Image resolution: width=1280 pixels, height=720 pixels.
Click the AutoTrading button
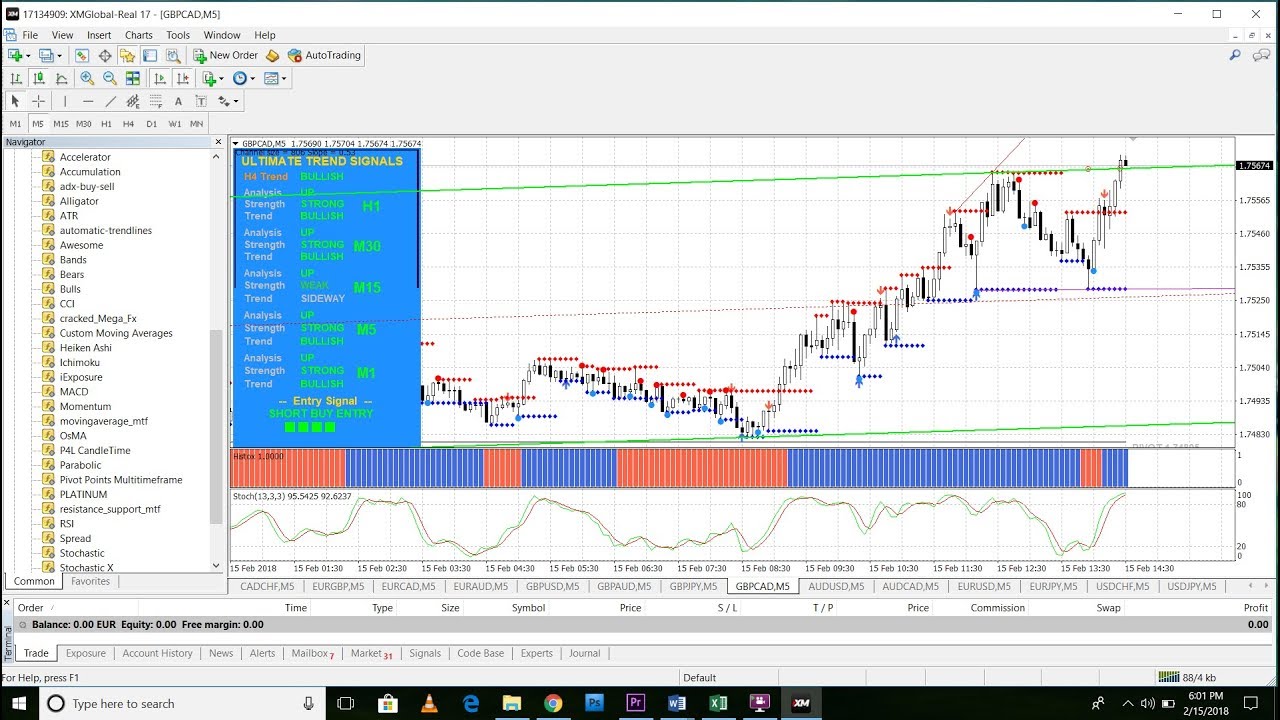(324, 56)
